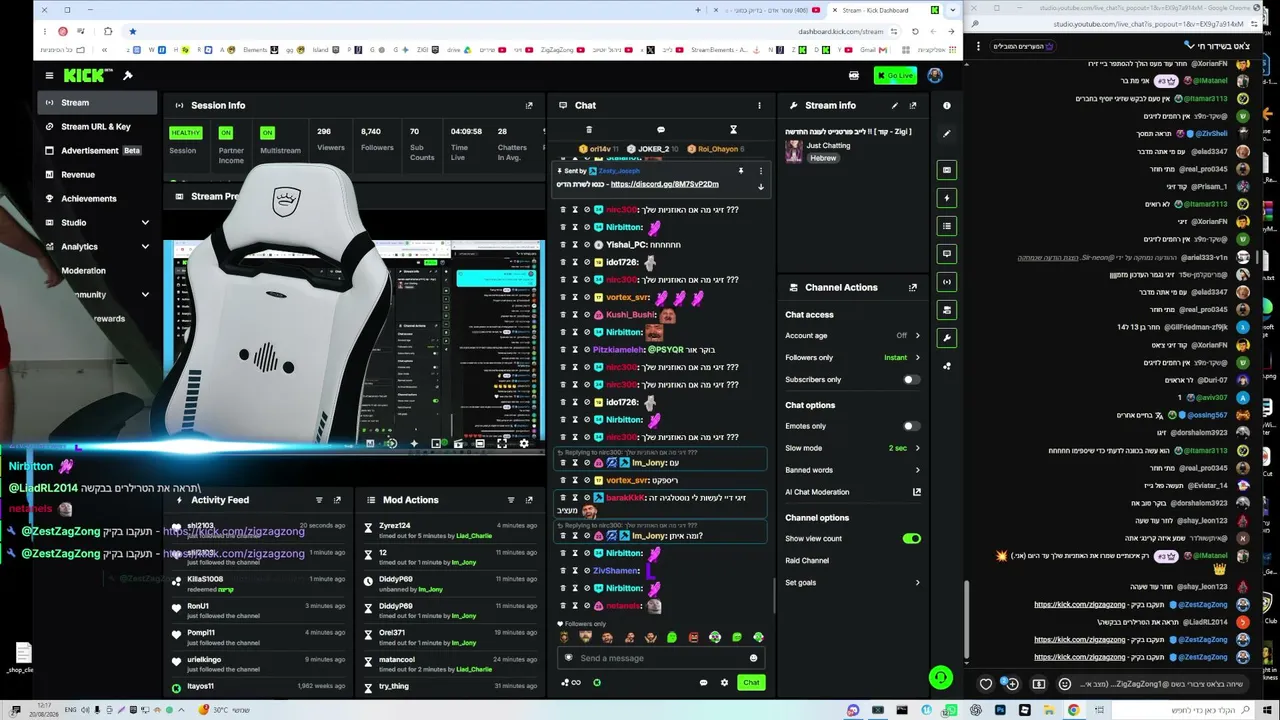This screenshot has width=1280, height=720.
Task: Click the Just Chatting category text
Action: click(x=828, y=146)
